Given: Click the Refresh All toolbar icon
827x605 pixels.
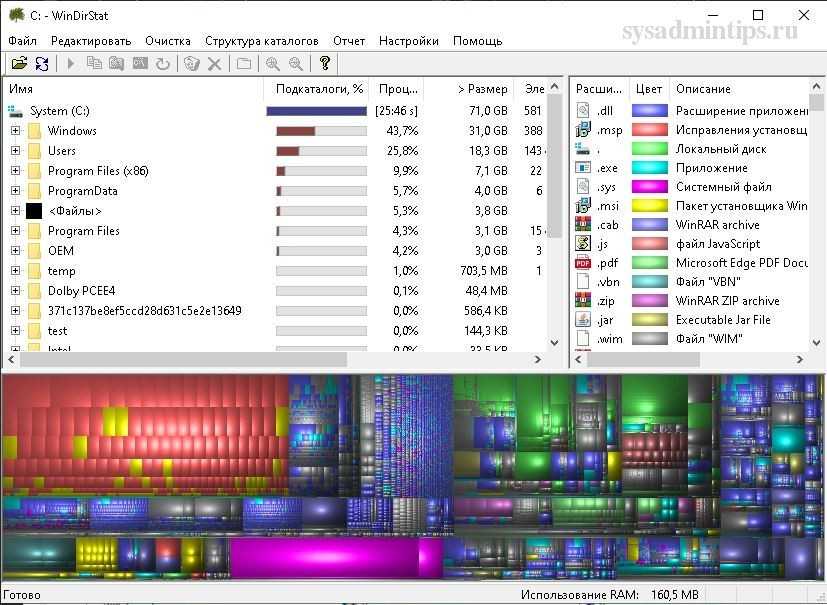Looking at the screenshot, I should pos(42,64).
